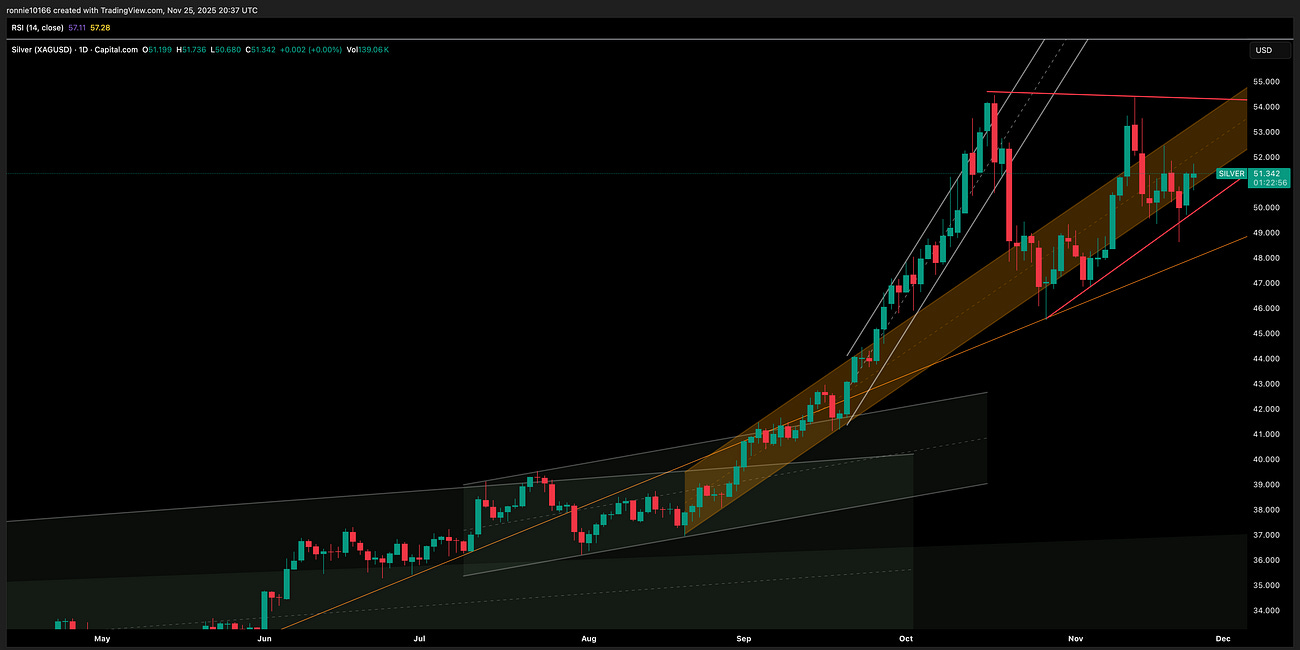Select the Silver (XAGUSD) symbol title
1300x650 pixels.
click(x=40, y=47)
